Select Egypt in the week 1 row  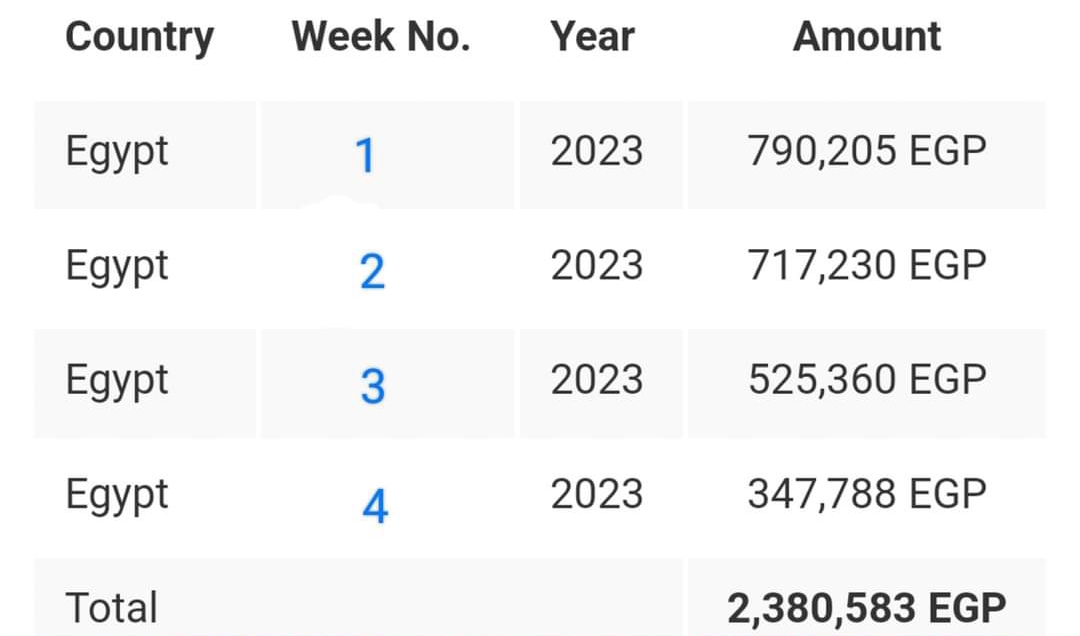tap(117, 153)
